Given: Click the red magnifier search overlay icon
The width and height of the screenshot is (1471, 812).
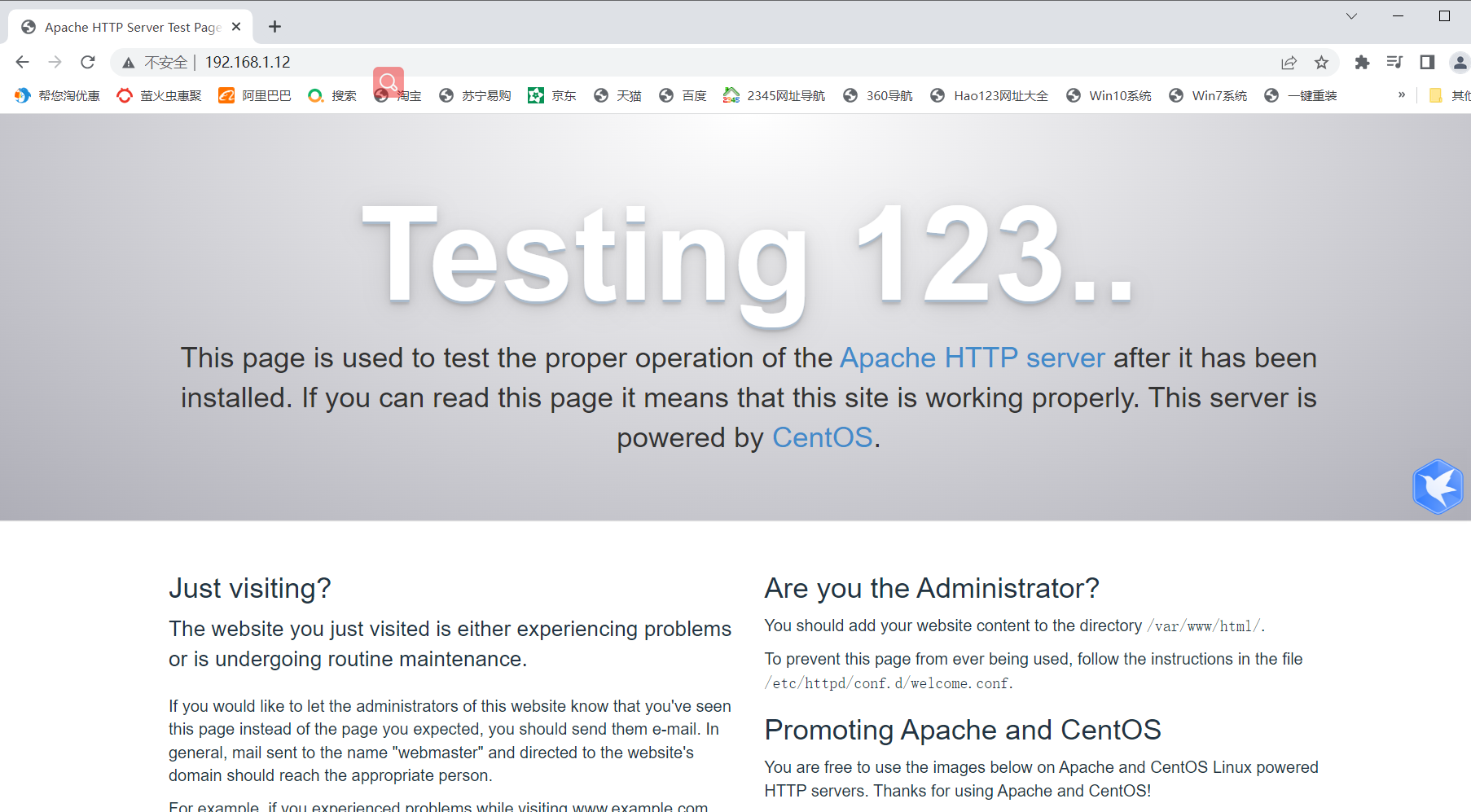Looking at the screenshot, I should 389,82.
